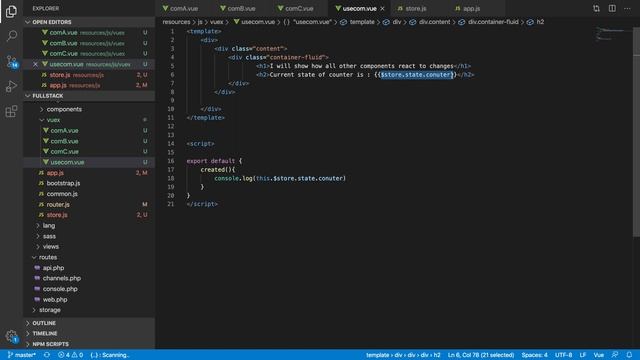Open the editor more actions ellipsis
Viewport: 640px width, 360px height.
pos(627,8)
